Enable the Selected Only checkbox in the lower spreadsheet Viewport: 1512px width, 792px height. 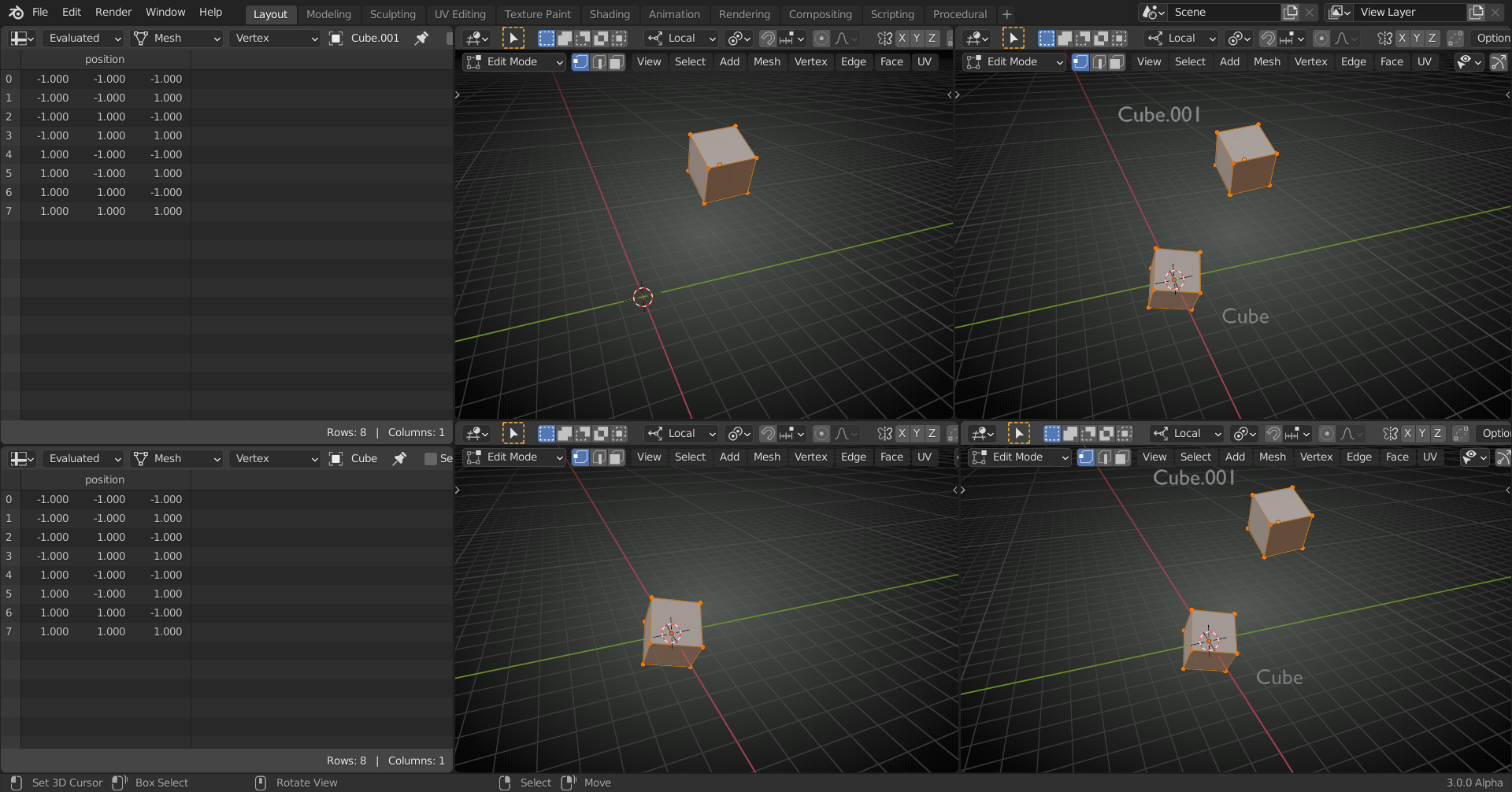point(430,458)
